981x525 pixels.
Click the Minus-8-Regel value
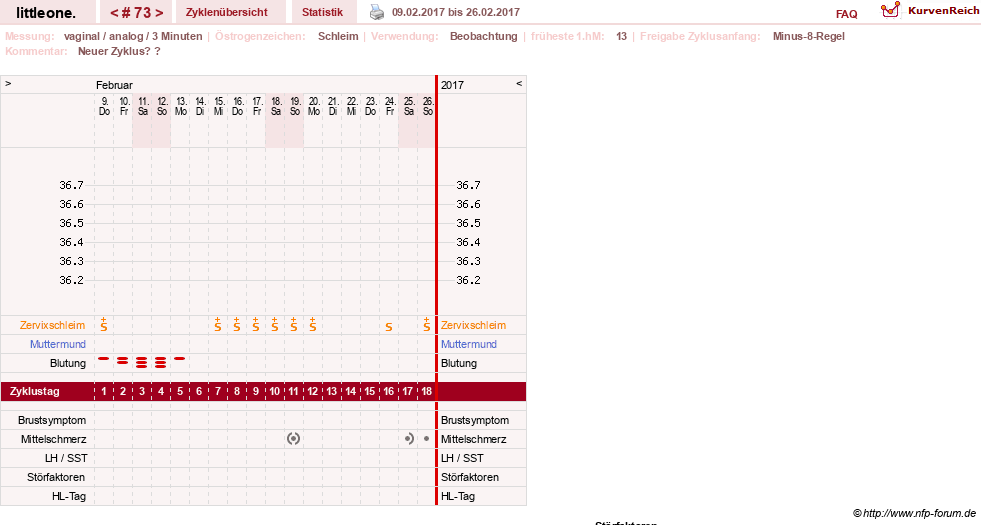tap(808, 36)
